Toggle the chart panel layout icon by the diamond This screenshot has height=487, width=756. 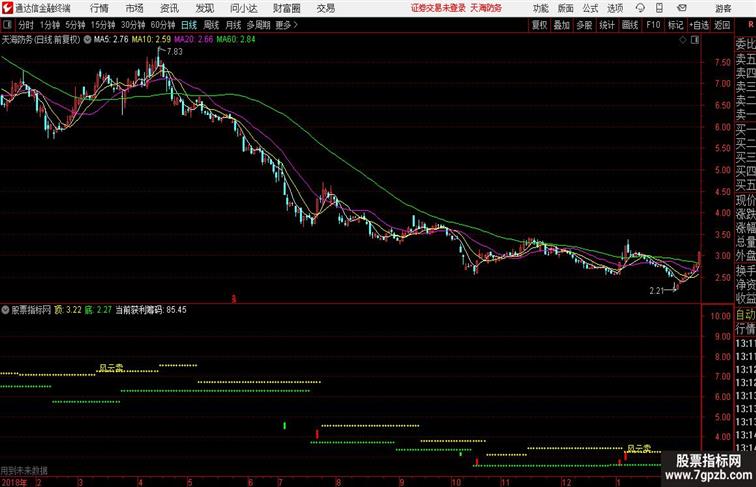tap(695, 40)
